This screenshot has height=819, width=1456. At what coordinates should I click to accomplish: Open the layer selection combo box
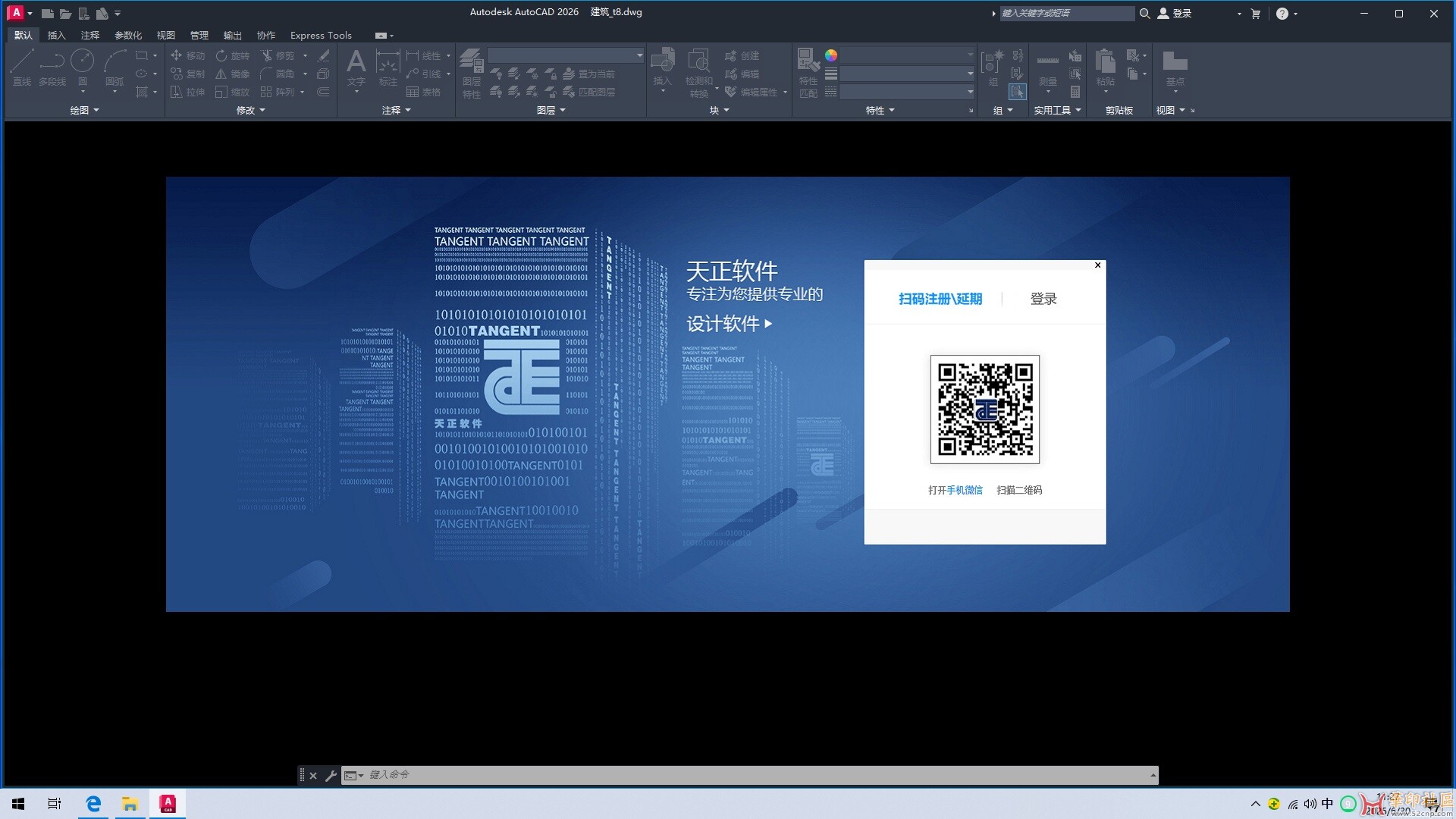tap(566, 55)
